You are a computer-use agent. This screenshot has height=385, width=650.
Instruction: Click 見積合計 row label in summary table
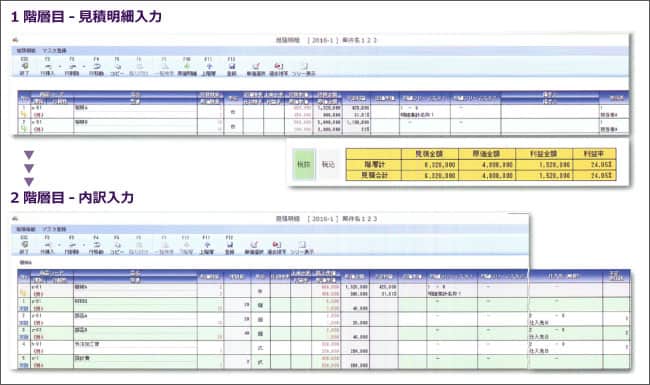point(374,175)
